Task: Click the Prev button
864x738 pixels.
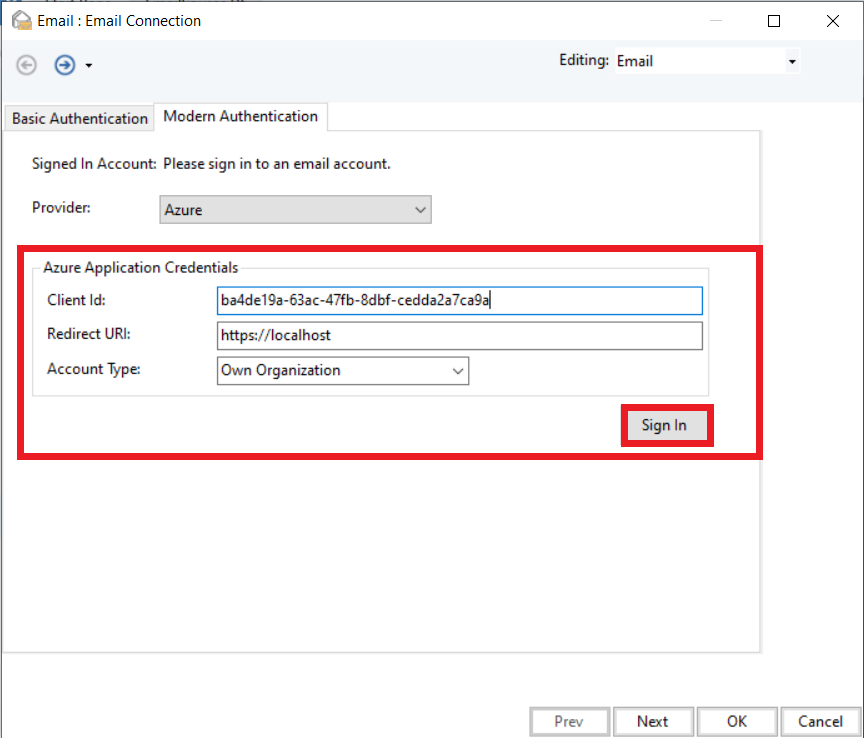Action: pos(569,721)
